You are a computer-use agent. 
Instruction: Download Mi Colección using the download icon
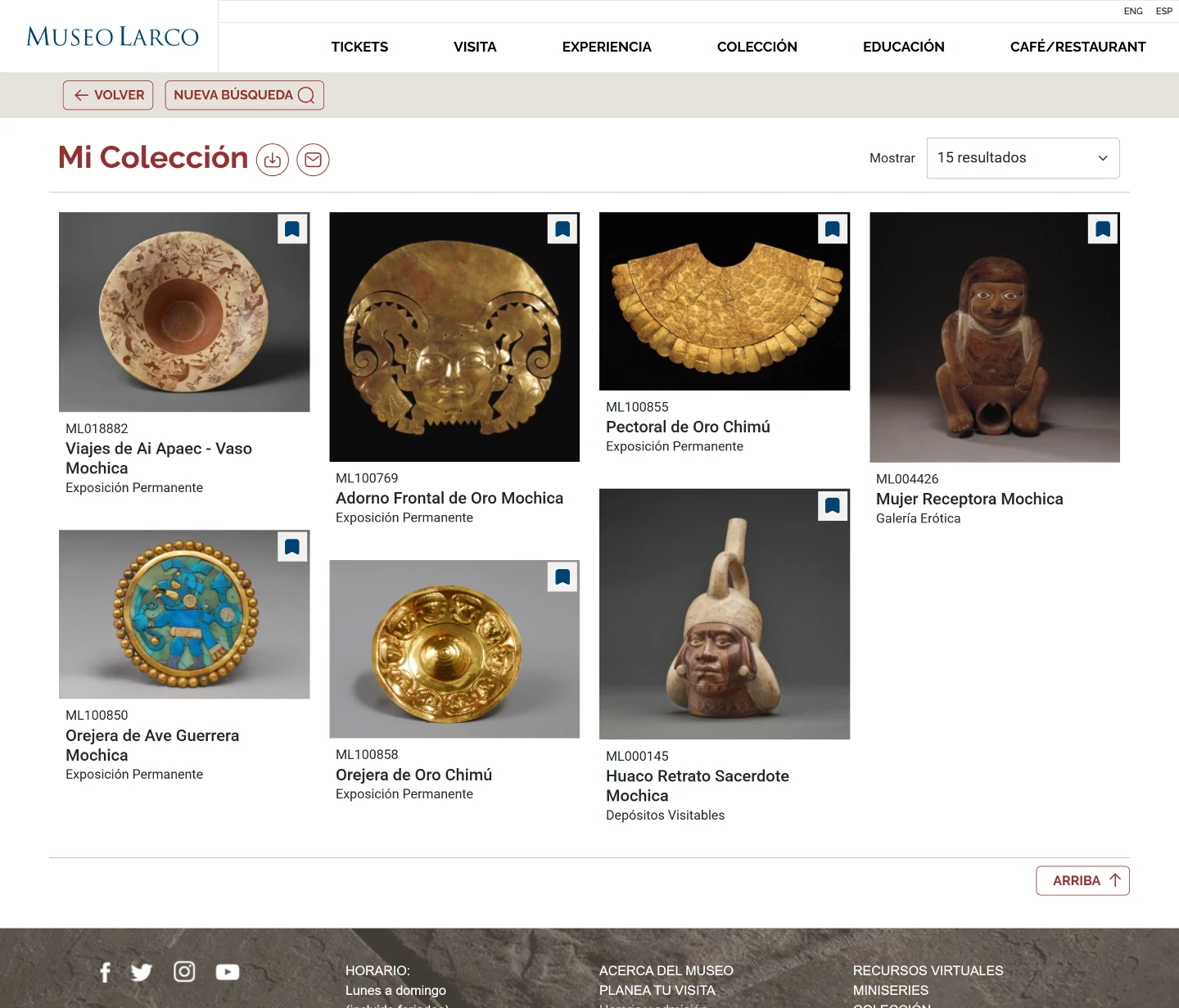coord(273,160)
